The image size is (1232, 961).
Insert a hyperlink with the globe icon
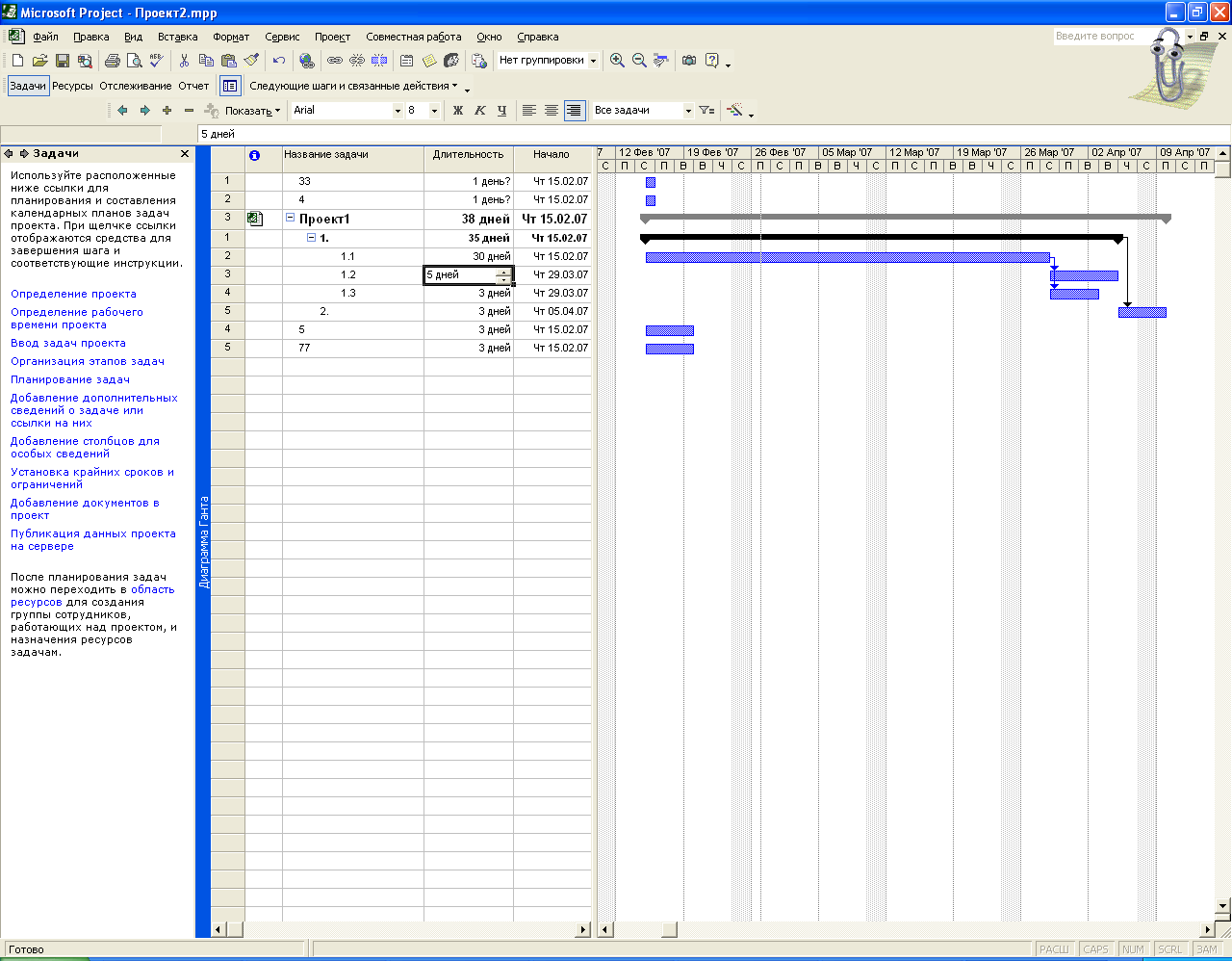pos(307,61)
